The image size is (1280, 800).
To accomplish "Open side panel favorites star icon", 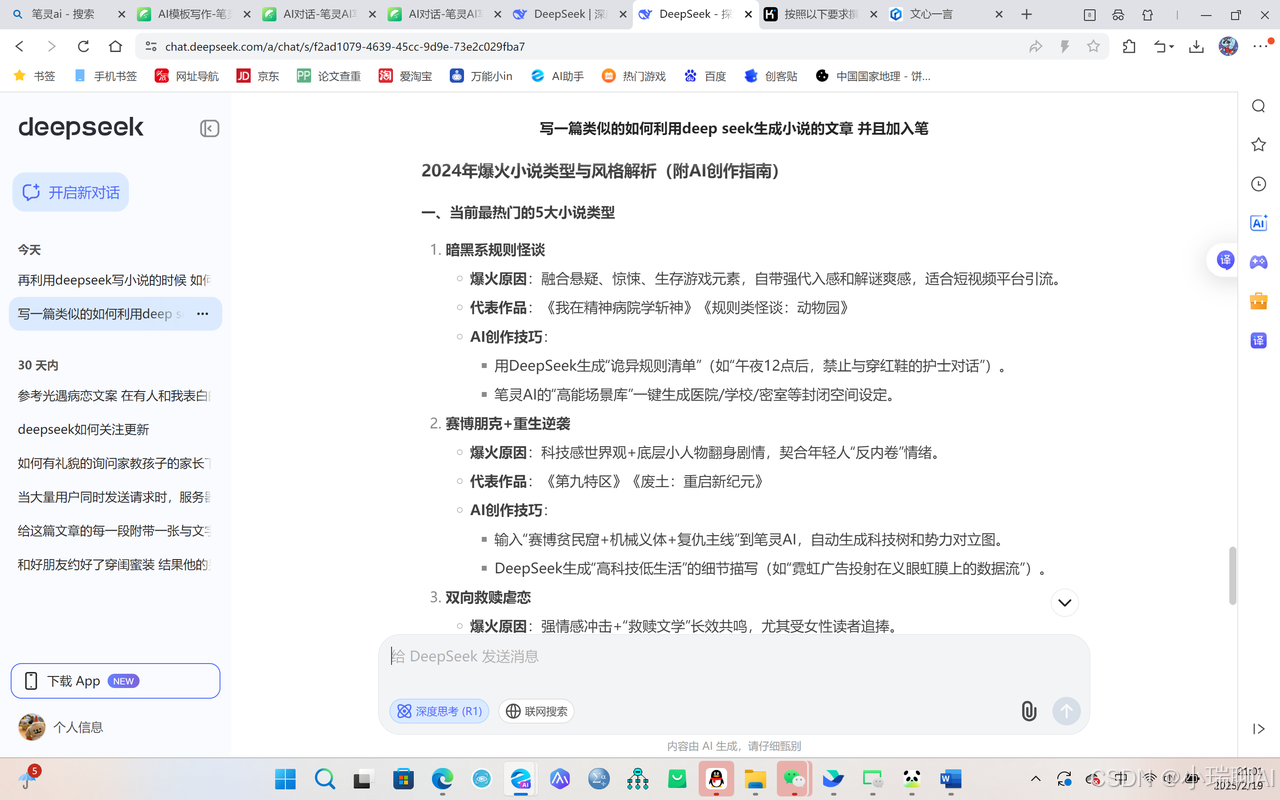I will click(x=1259, y=145).
